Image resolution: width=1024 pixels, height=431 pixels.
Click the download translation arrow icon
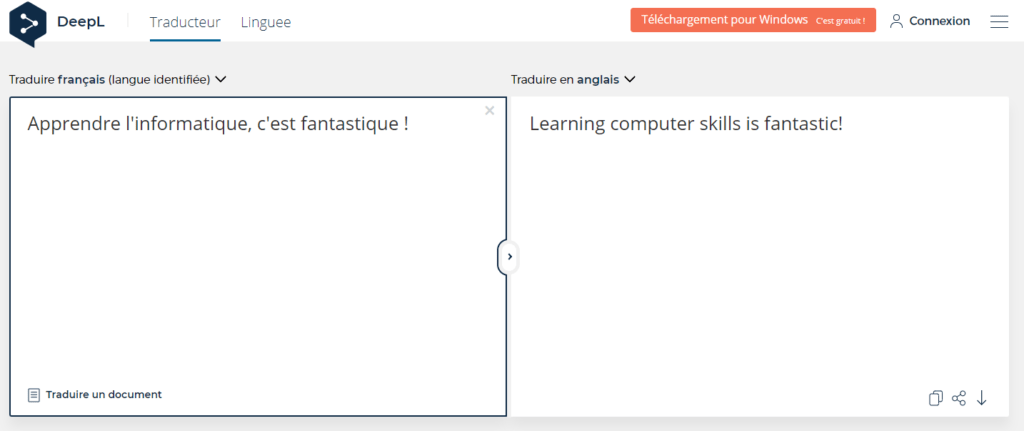pyautogui.click(x=982, y=398)
